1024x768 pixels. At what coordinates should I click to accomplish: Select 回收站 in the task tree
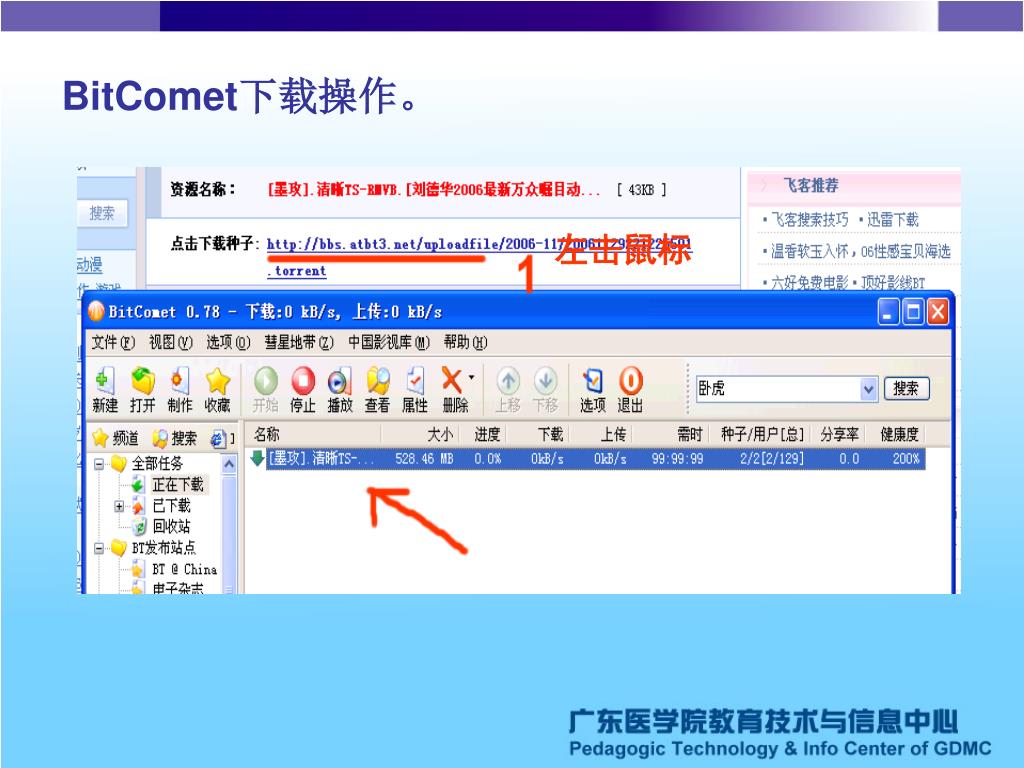click(x=171, y=526)
